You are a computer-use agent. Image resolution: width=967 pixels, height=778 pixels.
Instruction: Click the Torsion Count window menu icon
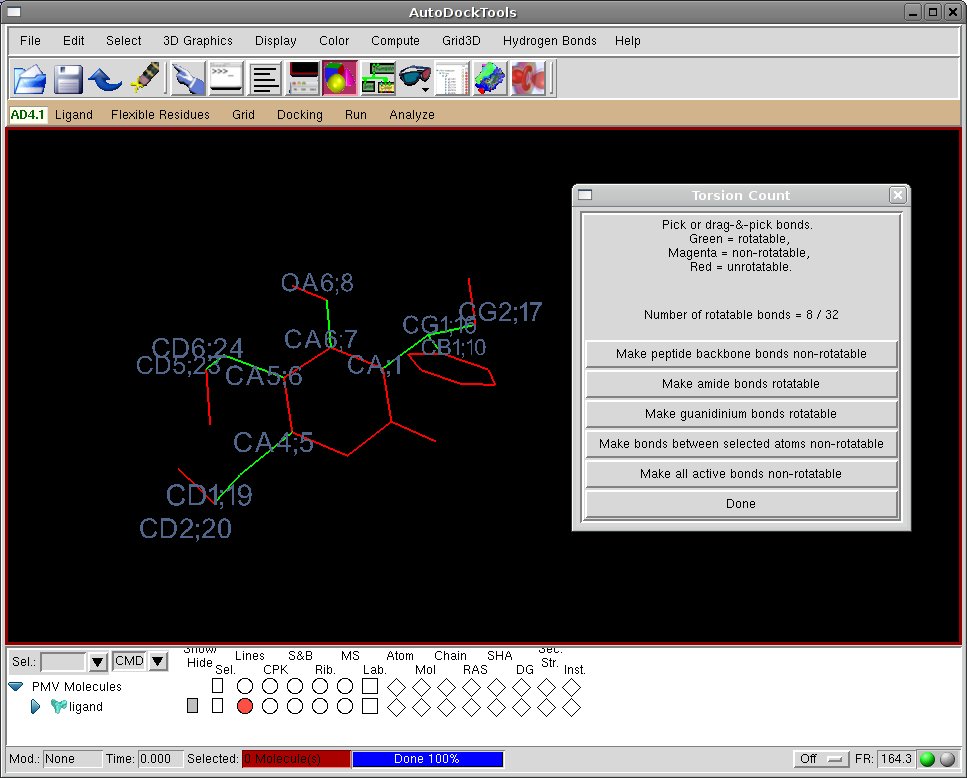tap(585, 195)
